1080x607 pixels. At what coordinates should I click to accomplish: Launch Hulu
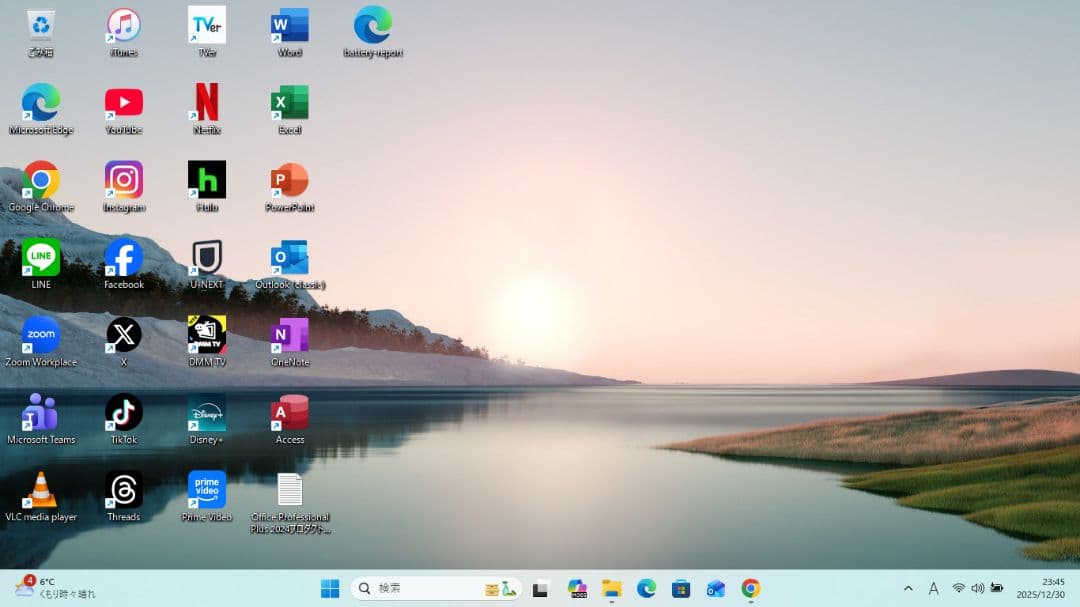point(206,180)
